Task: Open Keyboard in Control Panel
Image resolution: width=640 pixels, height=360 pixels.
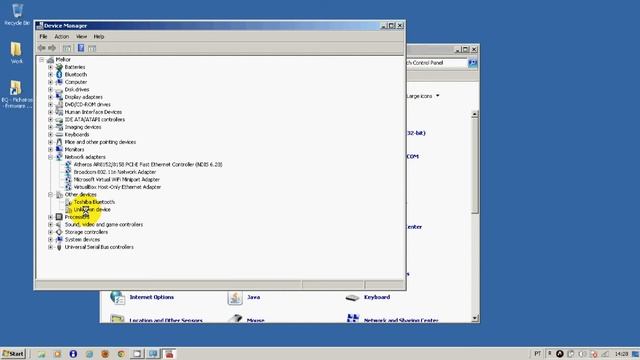Action: pos(377,297)
